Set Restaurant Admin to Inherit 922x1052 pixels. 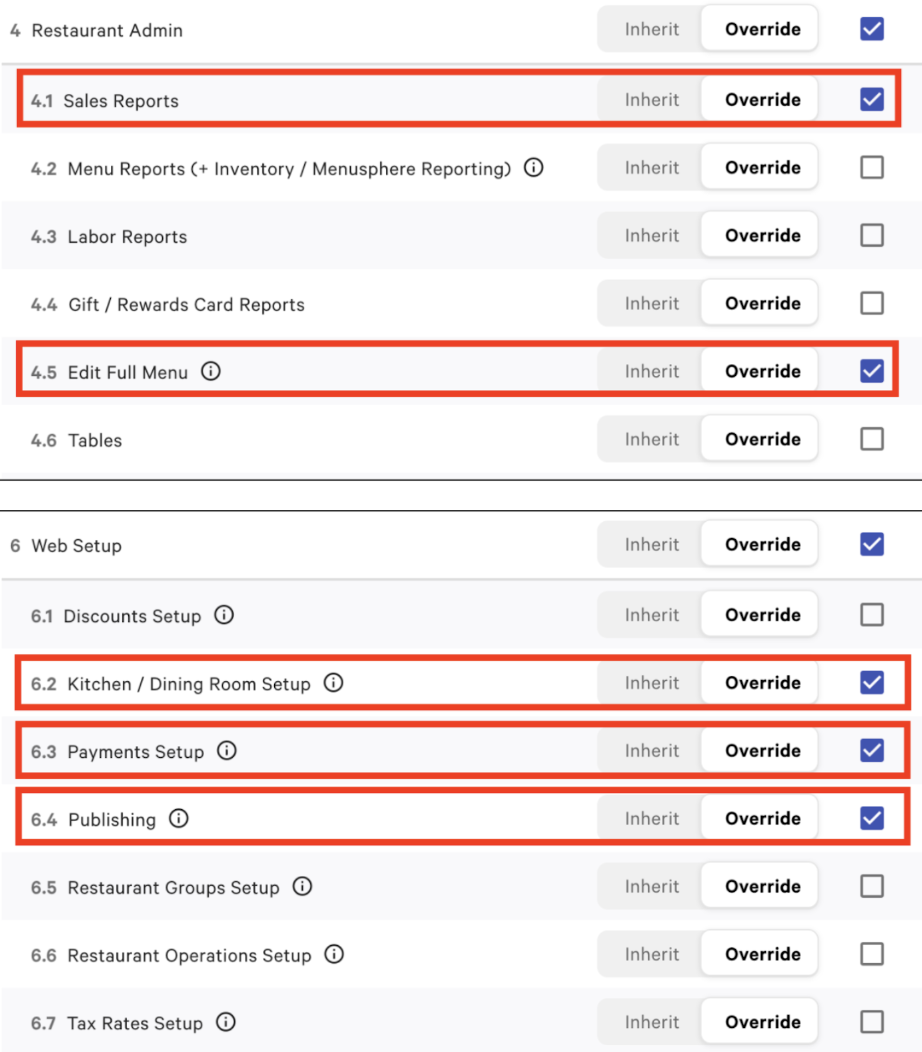[652, 29]
